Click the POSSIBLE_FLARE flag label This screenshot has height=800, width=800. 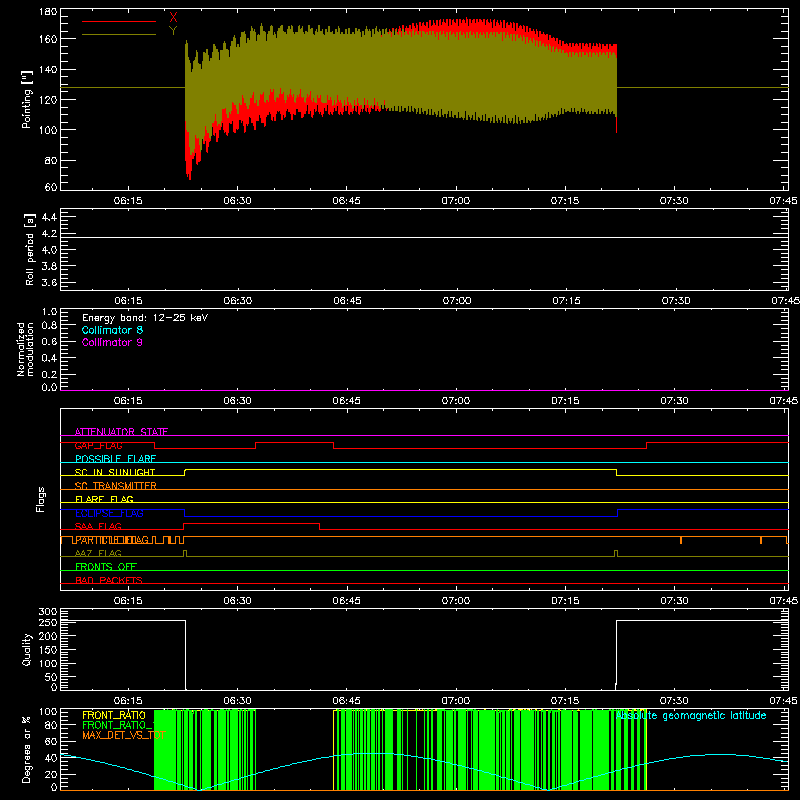[x=115, y=459]
